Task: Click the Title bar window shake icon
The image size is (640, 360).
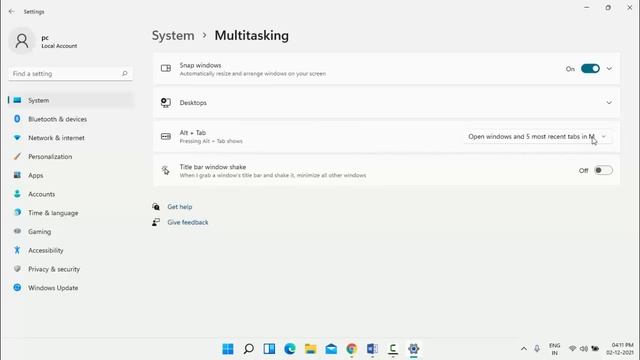Action: [166, 170]
